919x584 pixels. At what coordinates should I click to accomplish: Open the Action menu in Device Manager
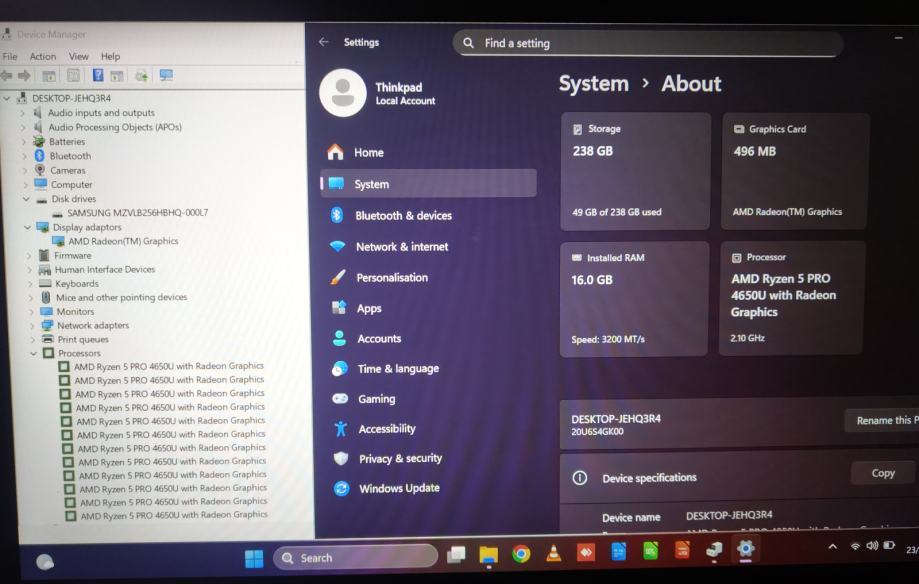pyautogui.click(x=43, y=56)
